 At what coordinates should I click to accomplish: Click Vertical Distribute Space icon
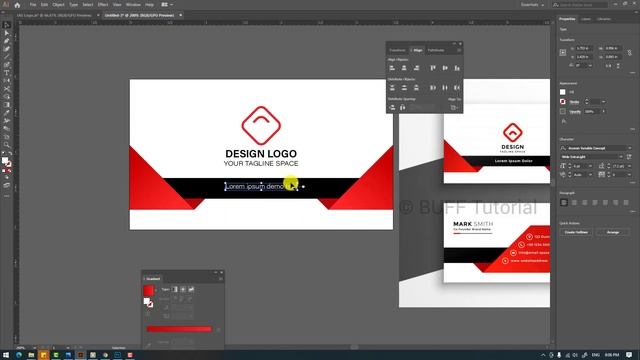[x=392, y=107]
